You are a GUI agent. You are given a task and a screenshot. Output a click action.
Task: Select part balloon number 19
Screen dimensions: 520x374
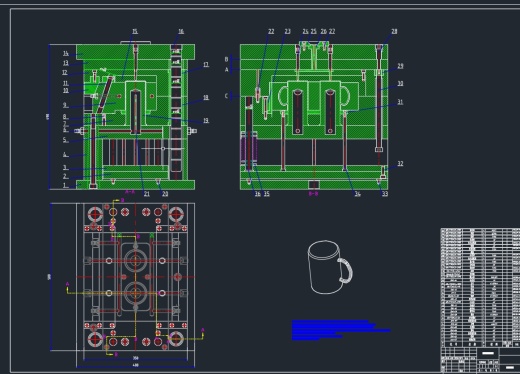206,121
